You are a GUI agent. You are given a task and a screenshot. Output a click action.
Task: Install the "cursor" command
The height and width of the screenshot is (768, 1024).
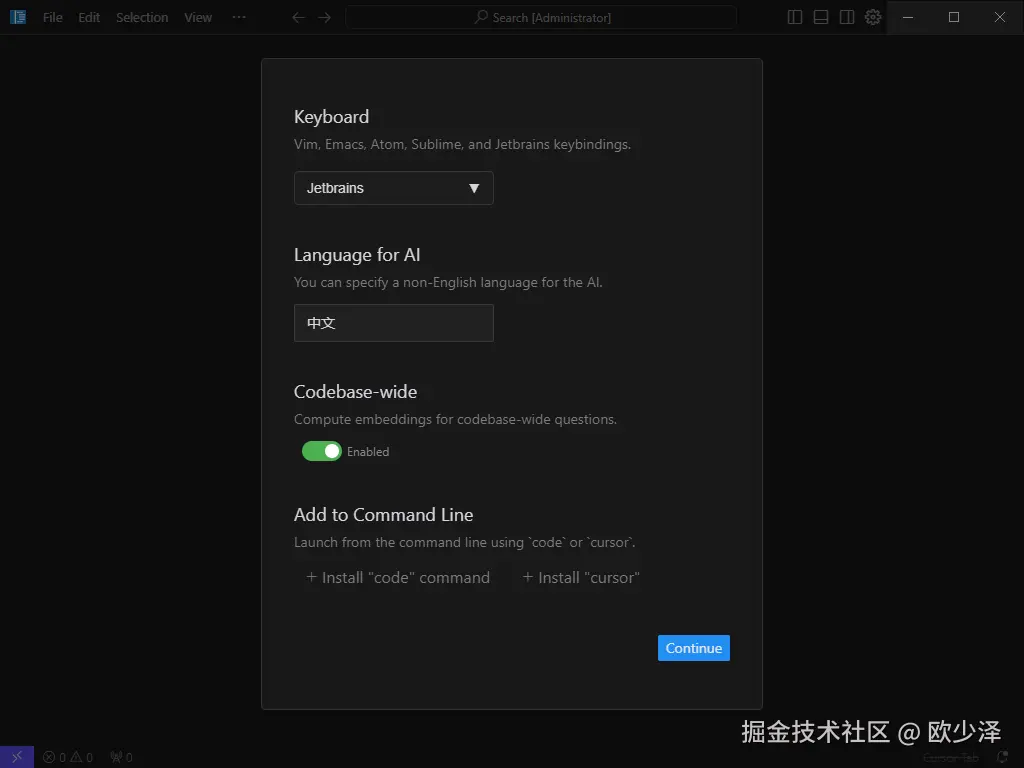click(581, 577)
